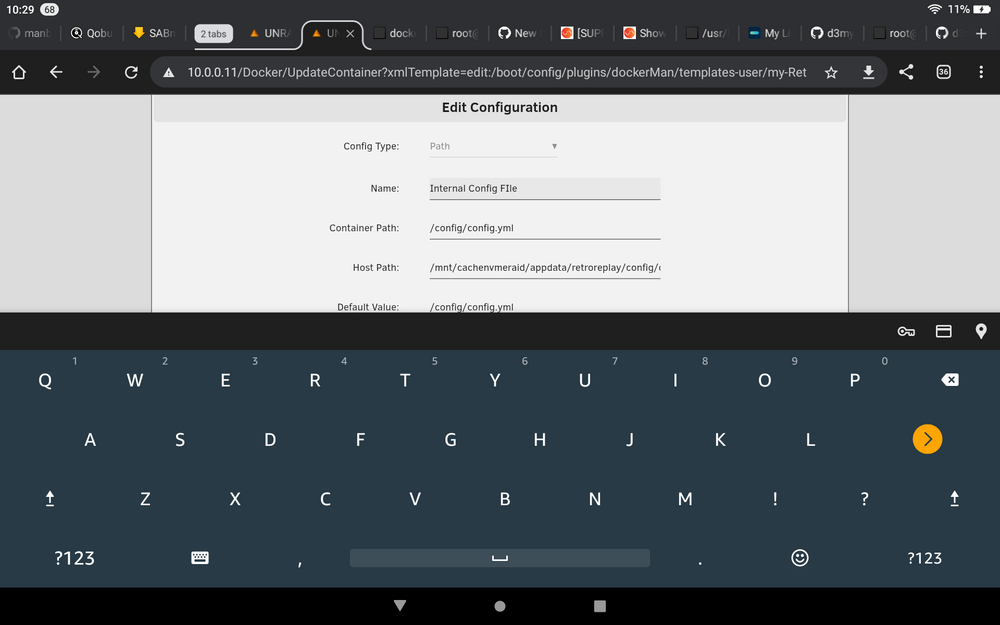Tap the not-secure warning triangle in address bar
Screen dimensions: 1000x625
168,73
